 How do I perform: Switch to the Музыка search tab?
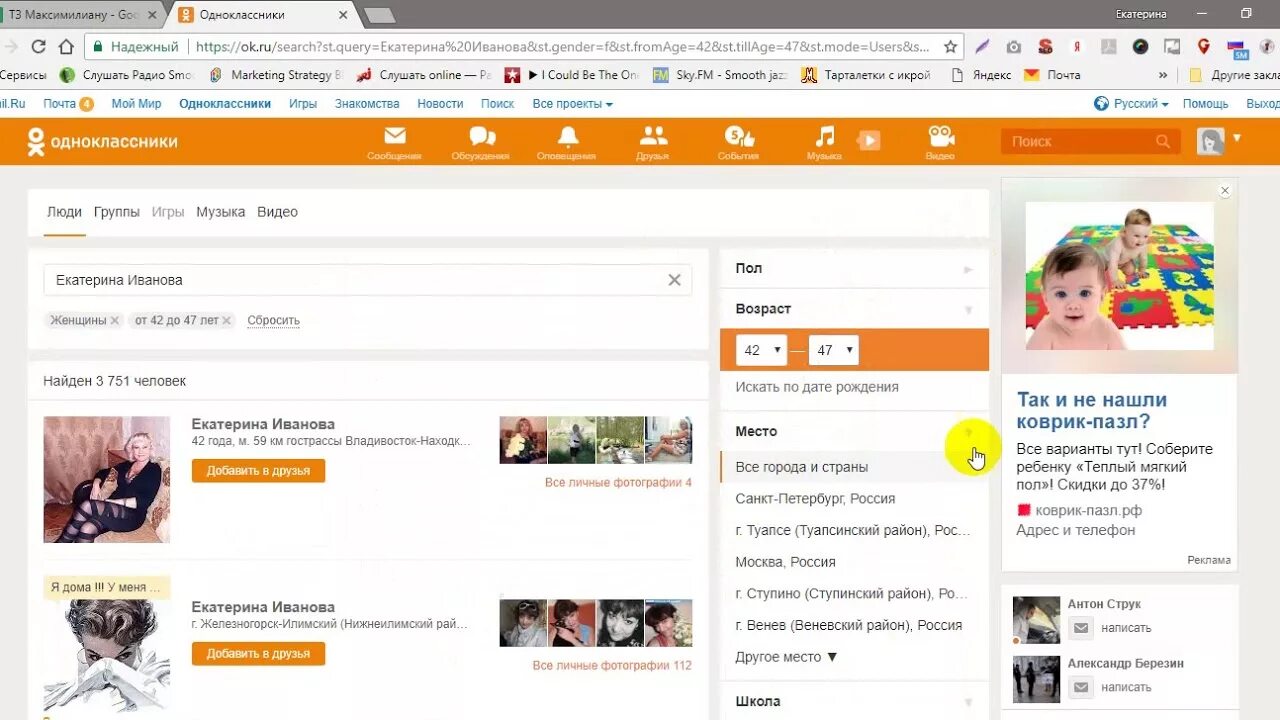pos(220,212)
